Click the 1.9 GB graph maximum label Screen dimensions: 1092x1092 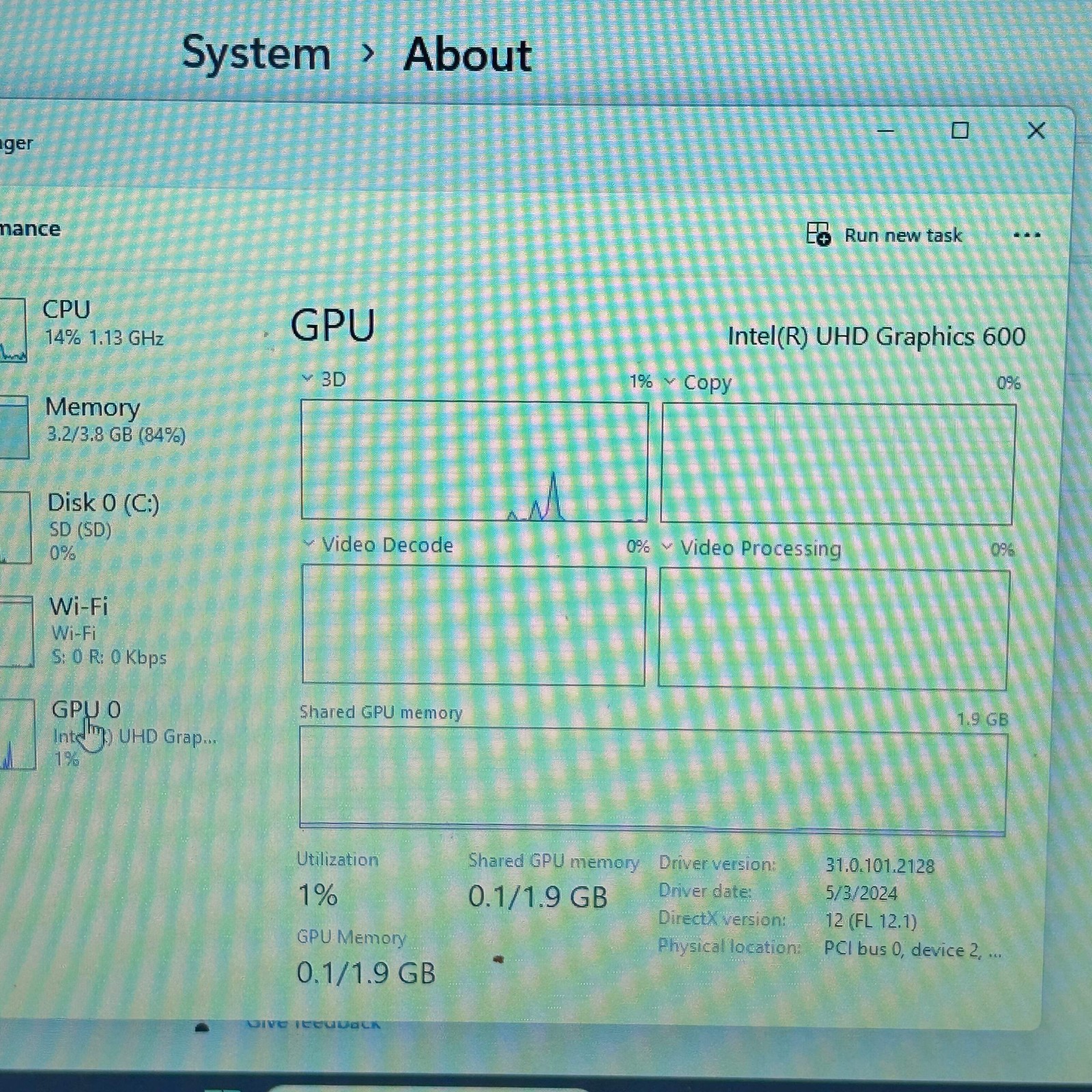pos(982,719)
